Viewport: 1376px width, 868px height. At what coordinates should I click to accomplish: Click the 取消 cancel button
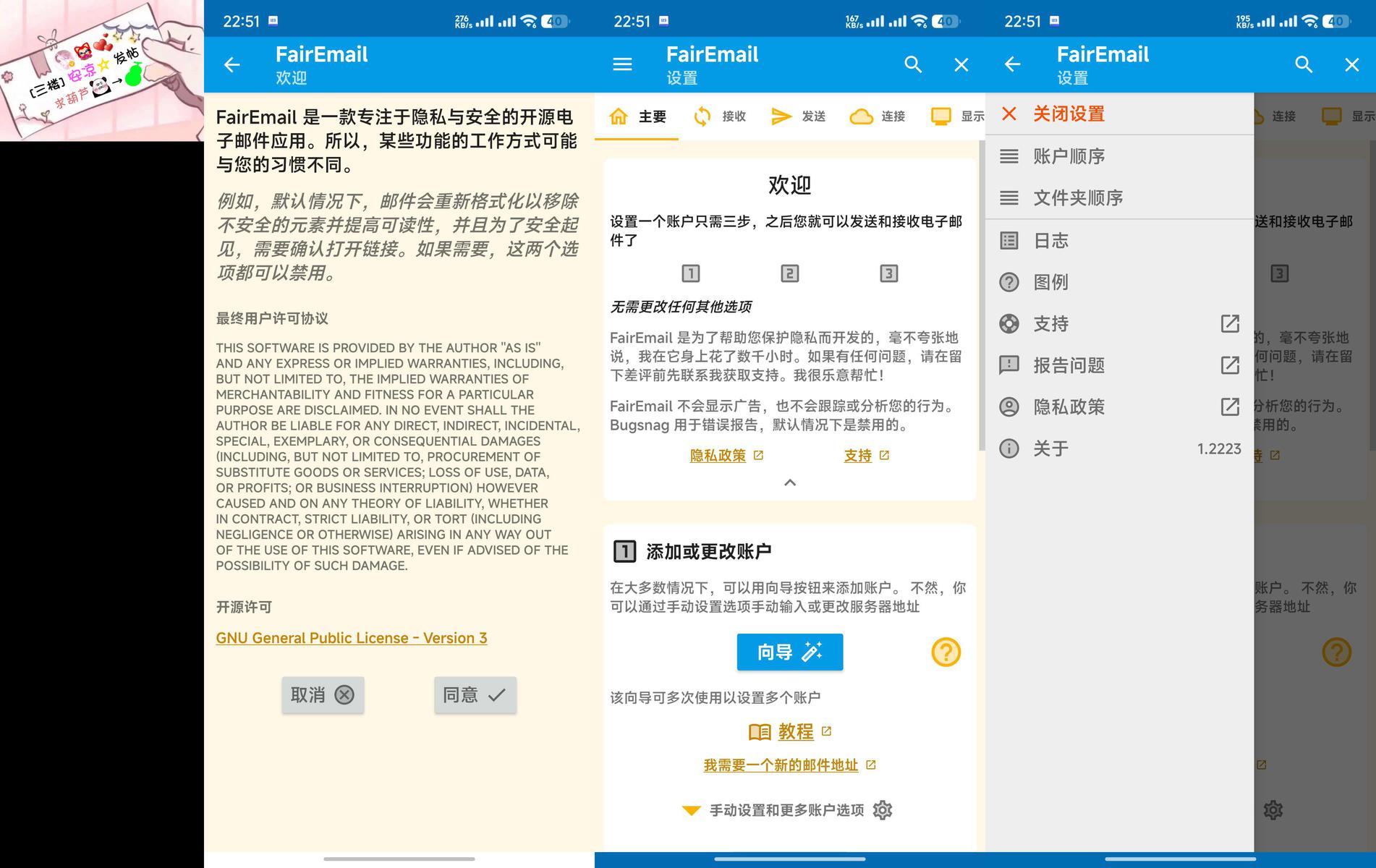323,695
